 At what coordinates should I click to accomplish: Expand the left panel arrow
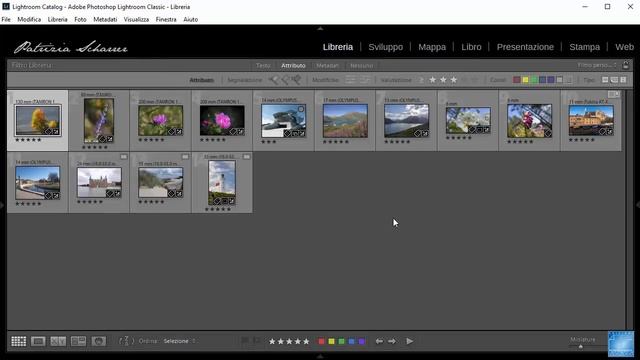point(2,205)
